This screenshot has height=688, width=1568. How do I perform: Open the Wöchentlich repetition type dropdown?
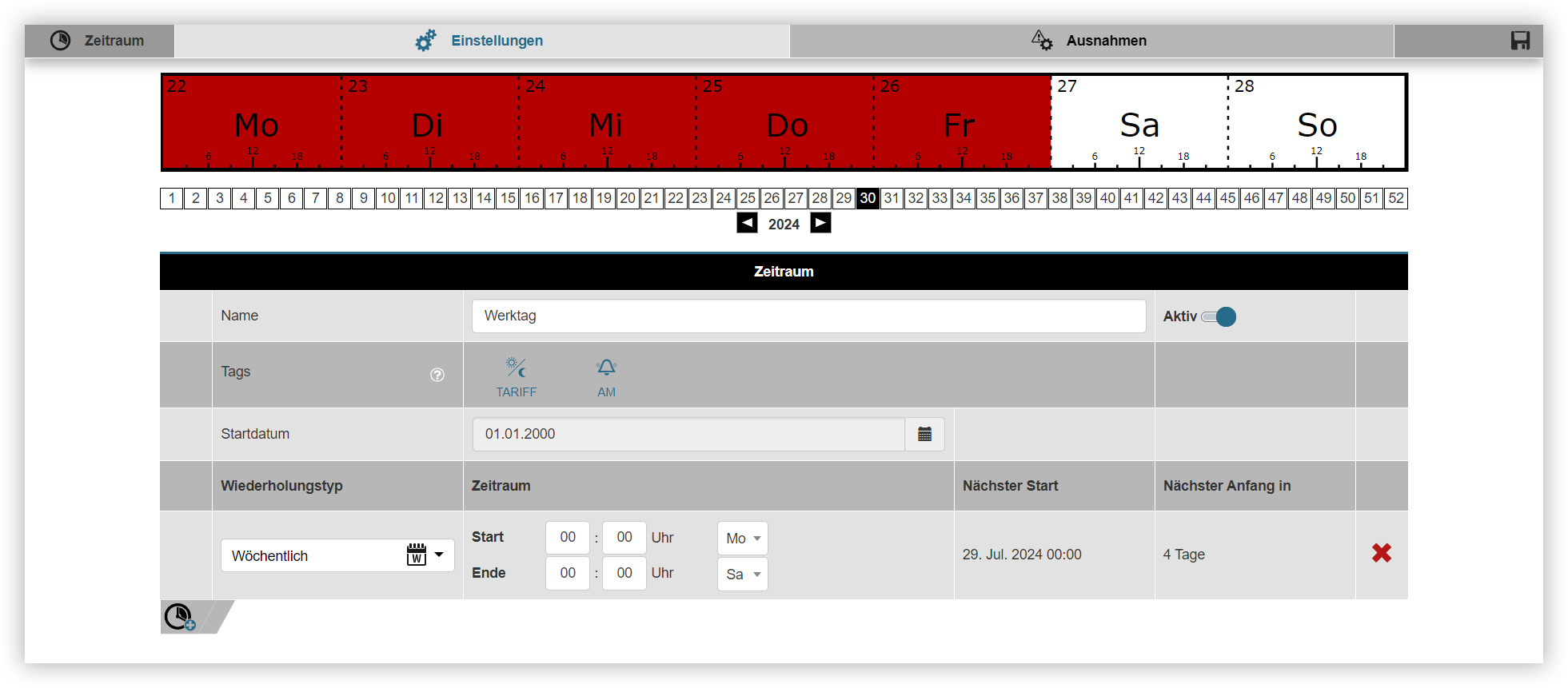pyautogui.click(x=337, y=555)
